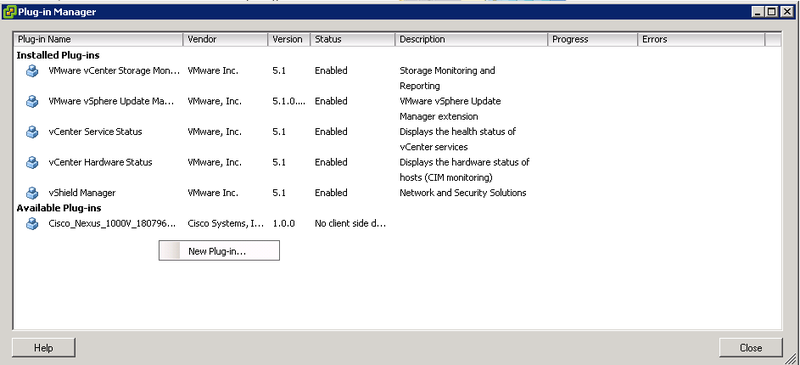Screen dimensions: 800x365
Task: Click the Errors column header
Action: (x=702, y=39)
